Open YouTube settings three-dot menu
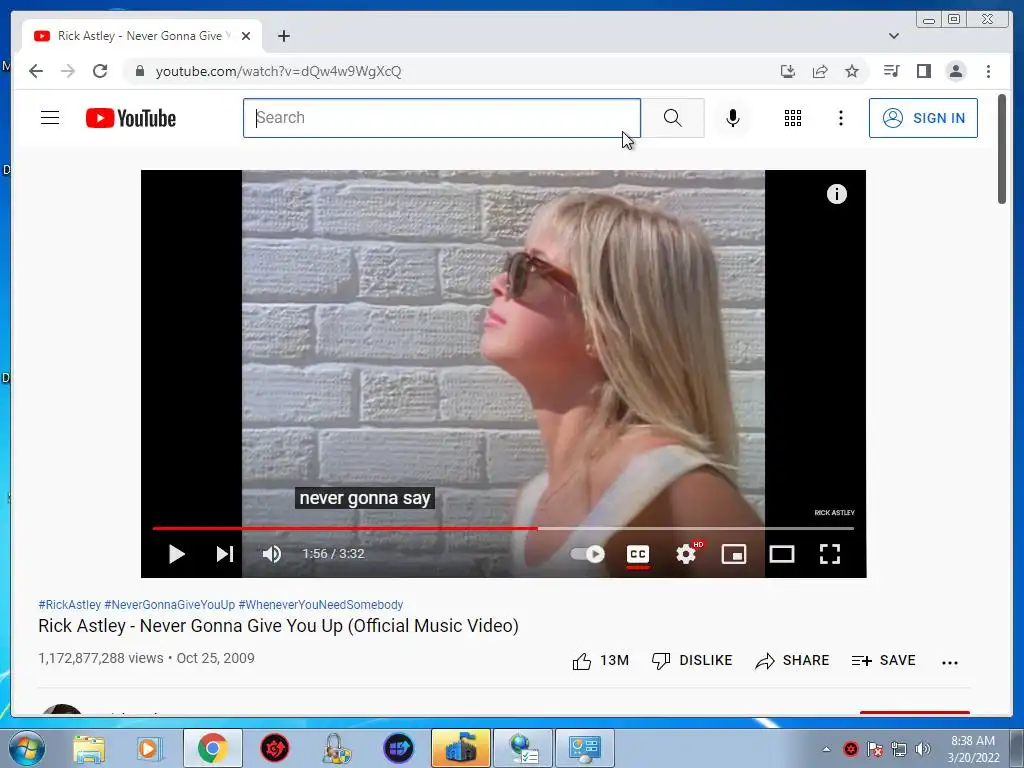 (x=840, y=118)
